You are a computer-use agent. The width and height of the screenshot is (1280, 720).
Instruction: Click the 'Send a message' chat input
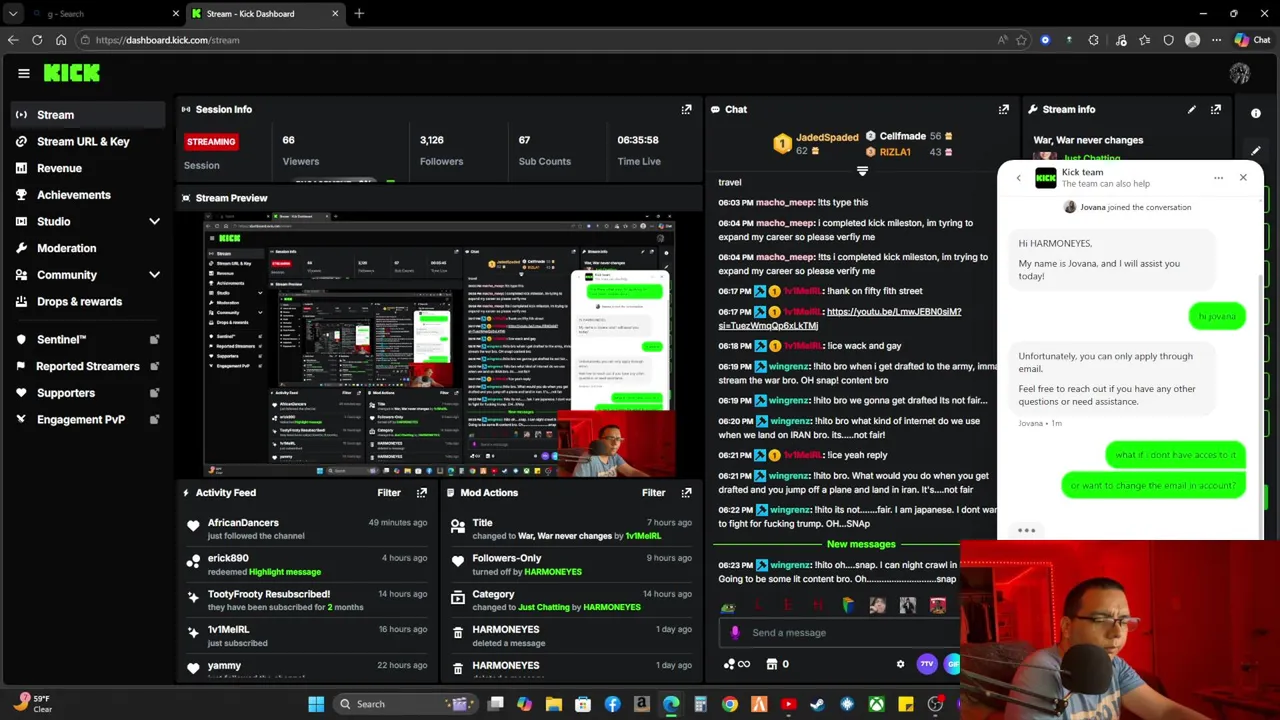click(840, 632)
